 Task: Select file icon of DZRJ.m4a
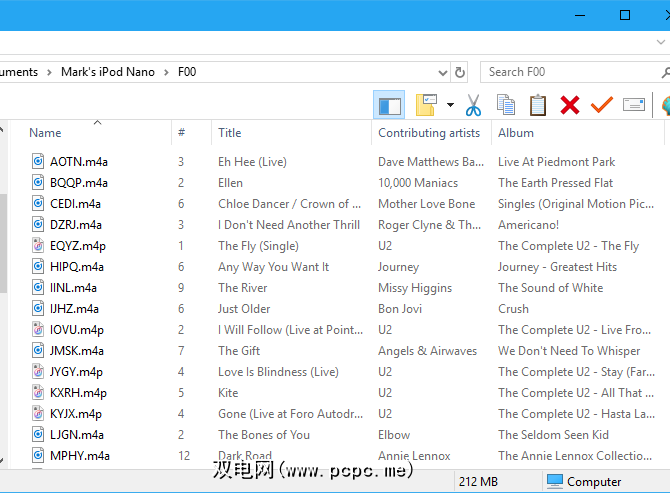pos(38,224)
